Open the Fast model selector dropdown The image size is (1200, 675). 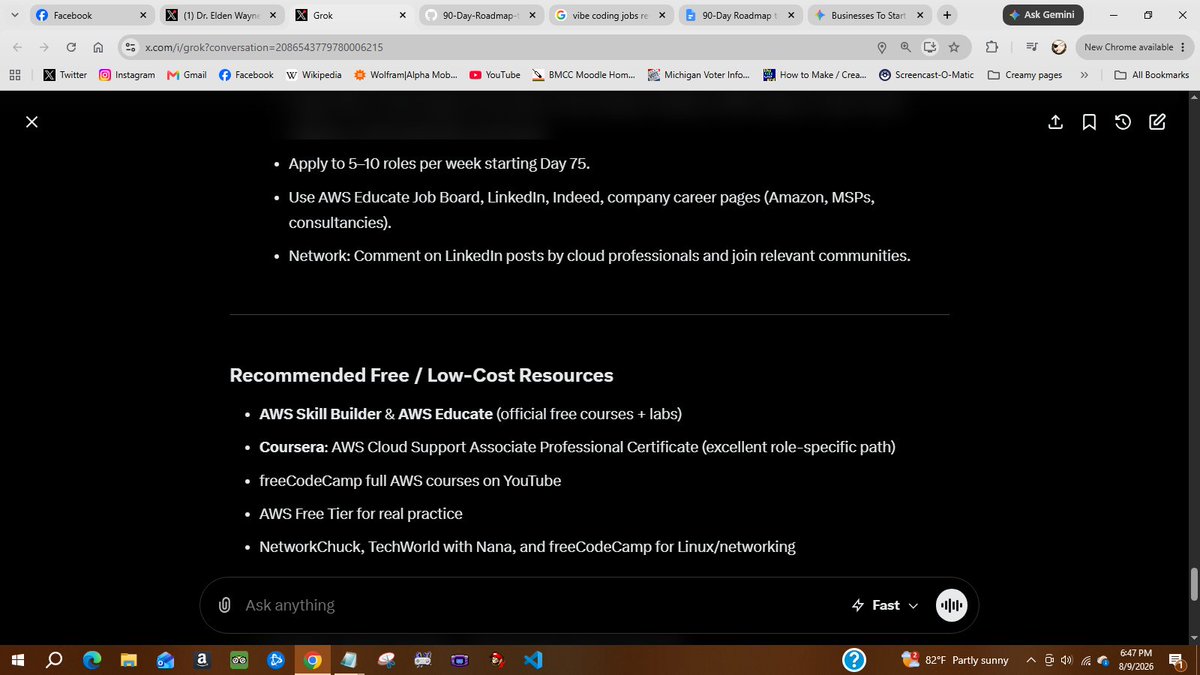(x=885, y=605)
